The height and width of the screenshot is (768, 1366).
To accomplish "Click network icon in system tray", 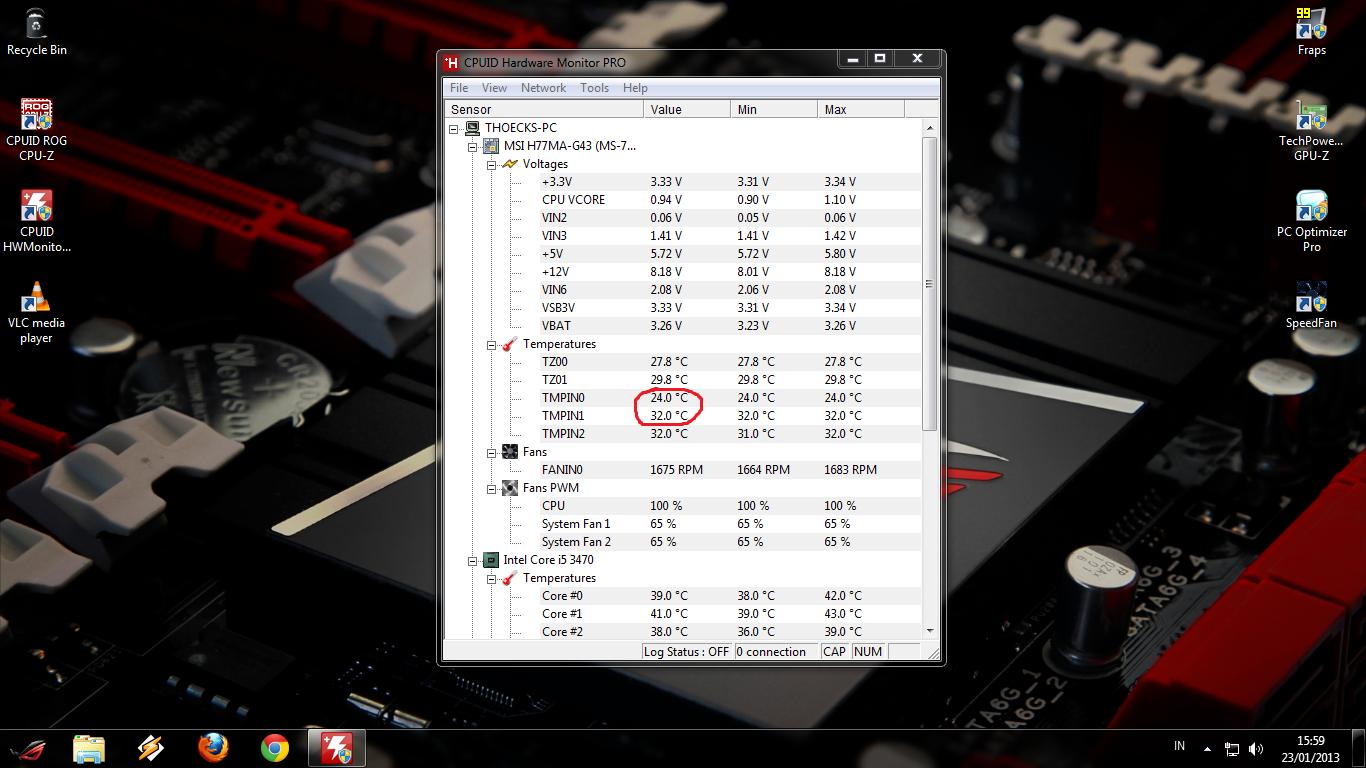I will tap(1232, 749).
